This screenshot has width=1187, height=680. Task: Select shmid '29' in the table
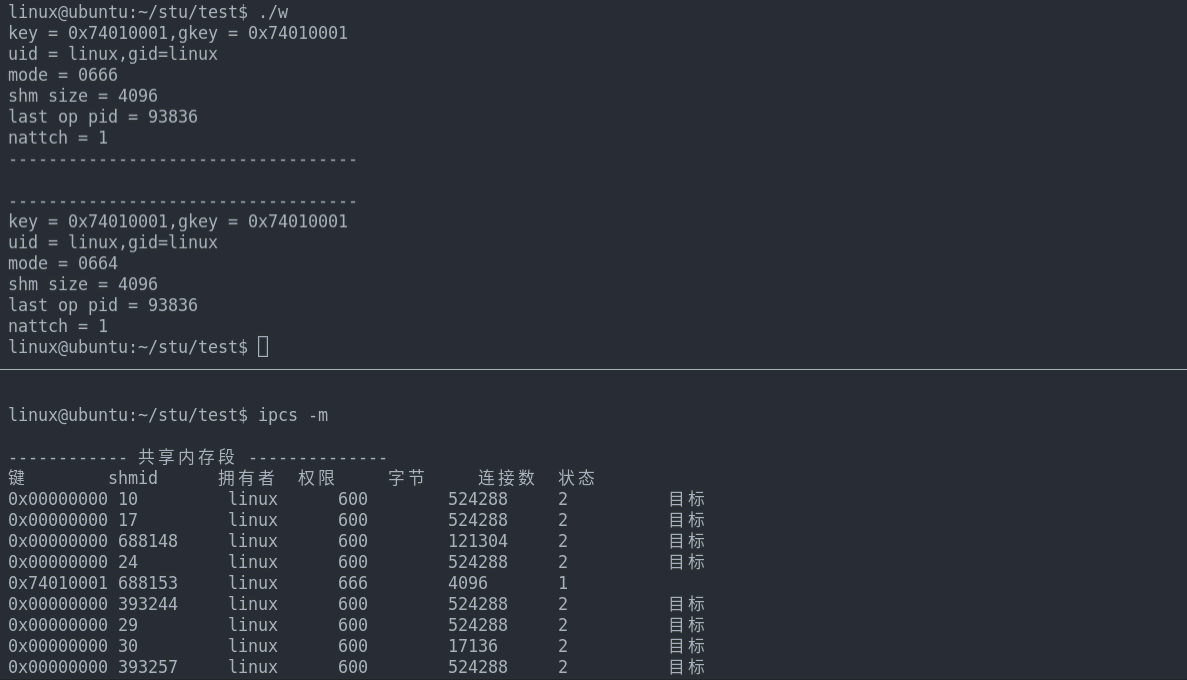128,625
